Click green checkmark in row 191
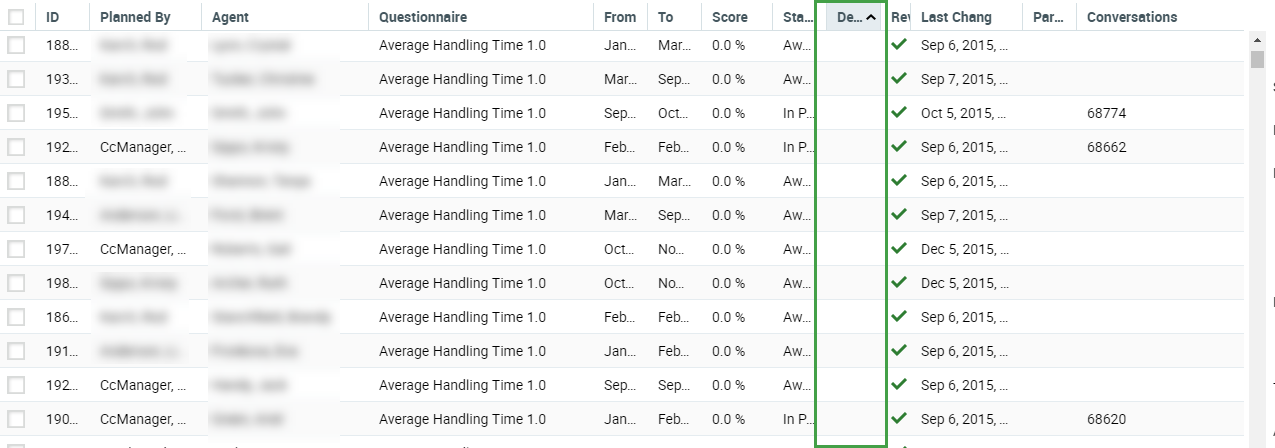The image size is (1275, 448). (x=899, y=350)
